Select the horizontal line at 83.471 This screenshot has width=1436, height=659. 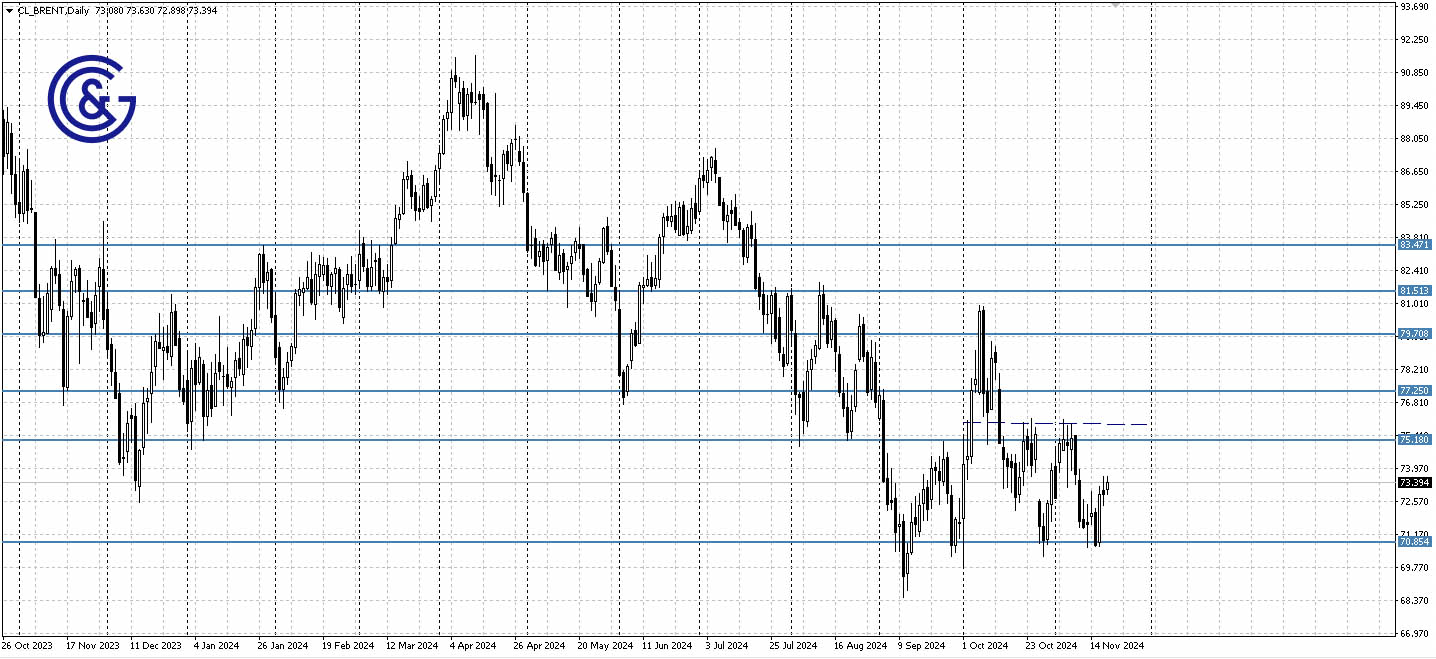point(700,244)
